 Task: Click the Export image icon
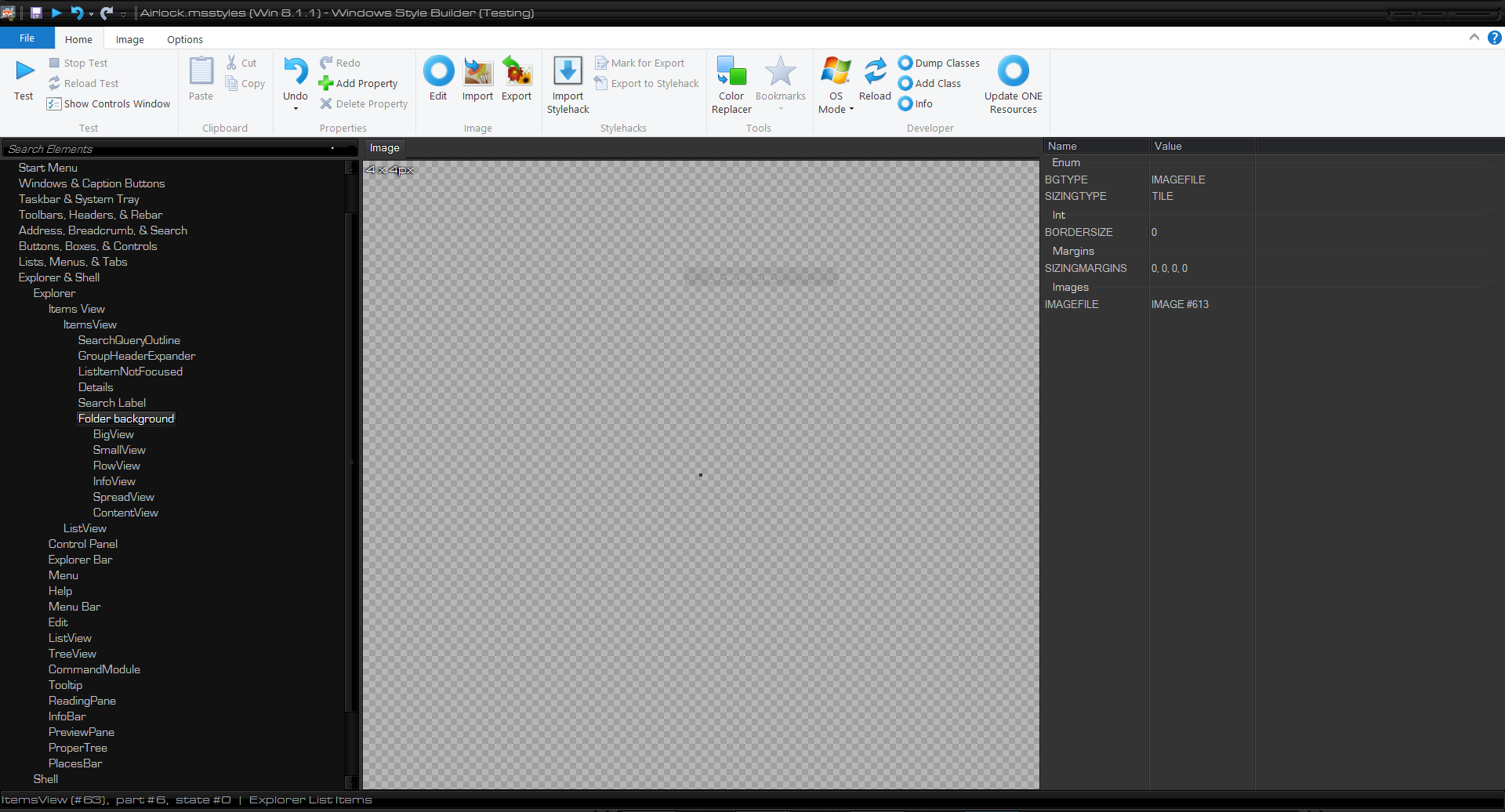517,71
